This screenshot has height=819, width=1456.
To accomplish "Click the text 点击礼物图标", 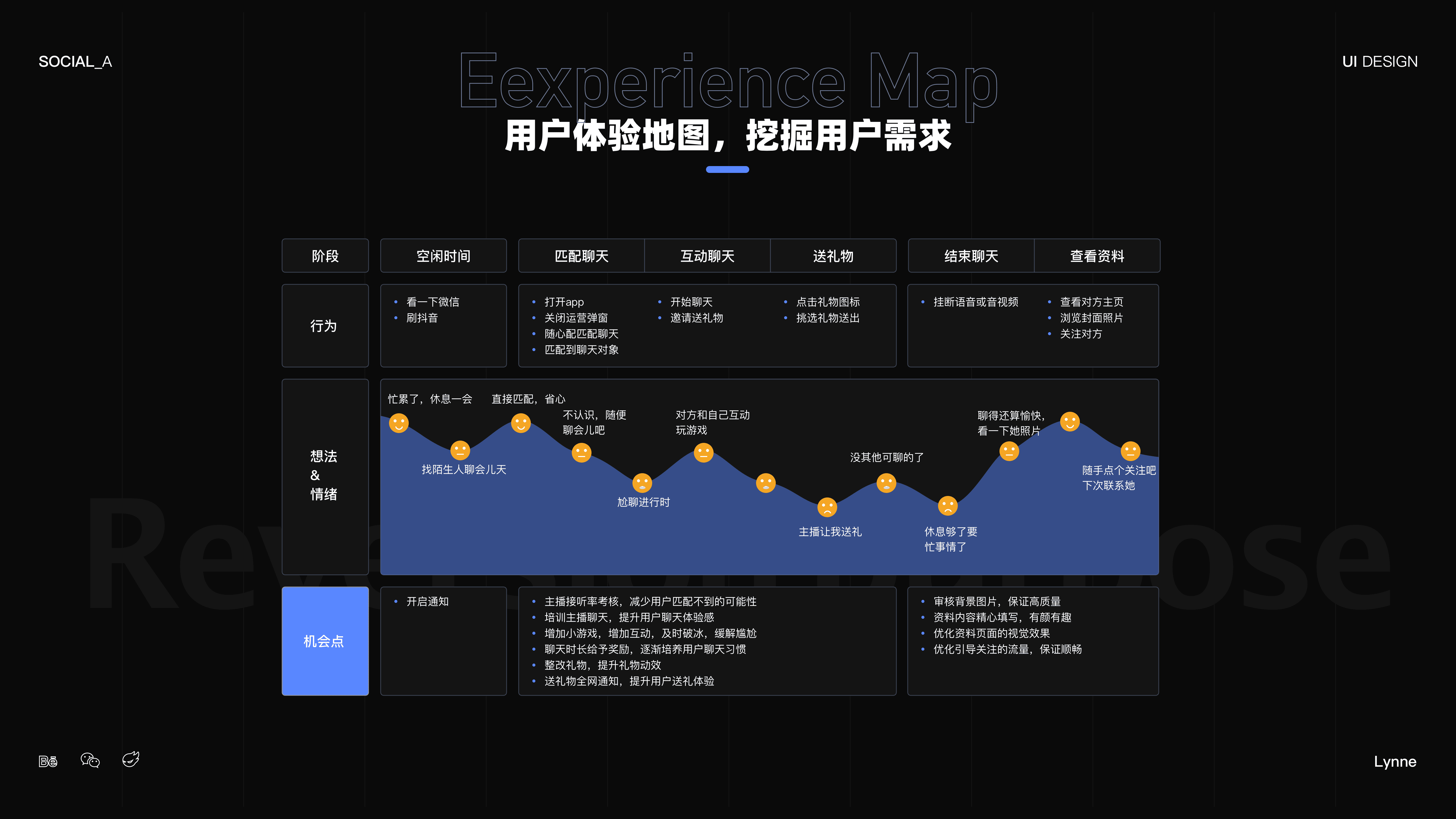I will coord(828,302).
